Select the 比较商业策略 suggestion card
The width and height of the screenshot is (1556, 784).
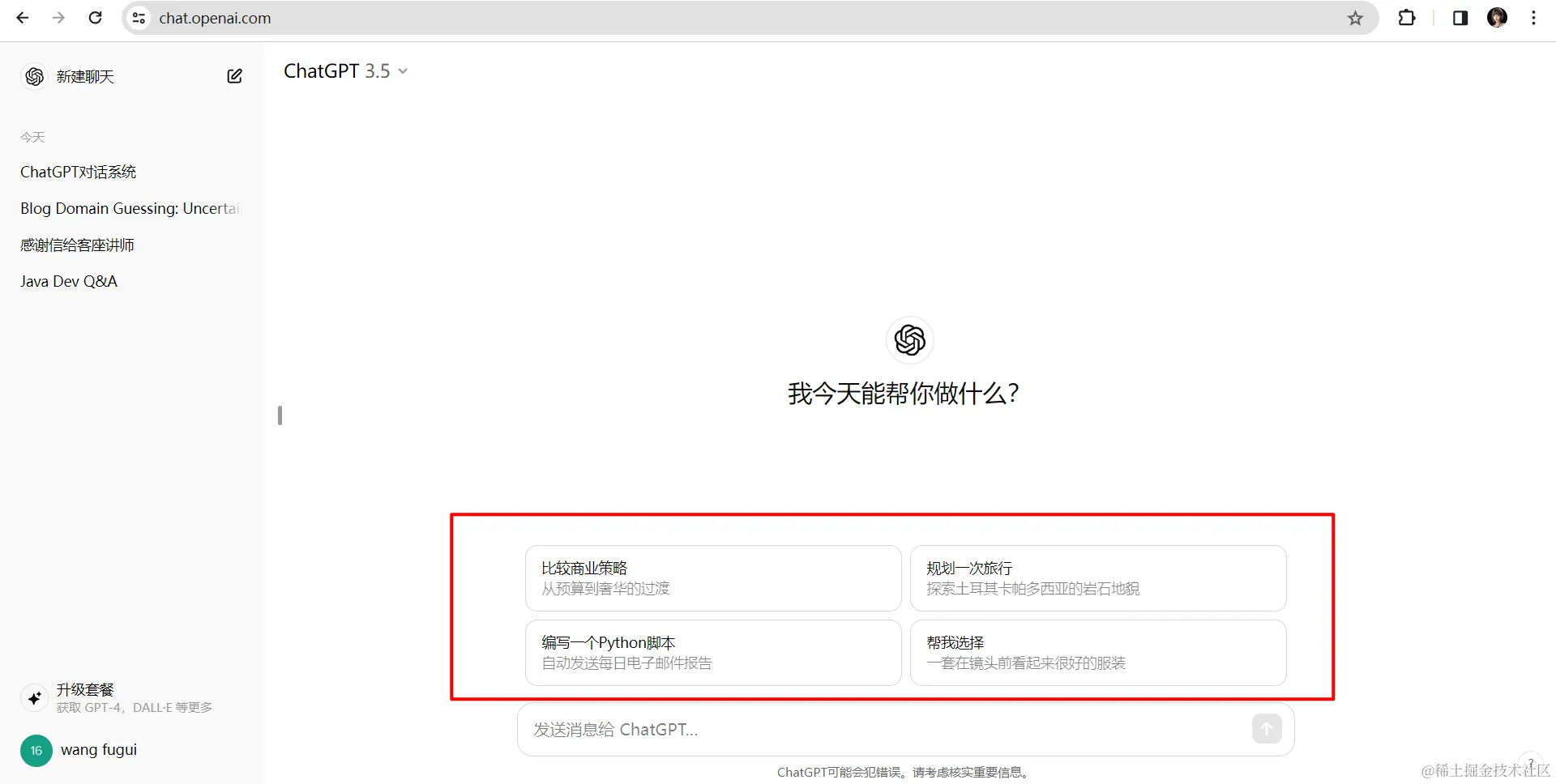[713, 578]
